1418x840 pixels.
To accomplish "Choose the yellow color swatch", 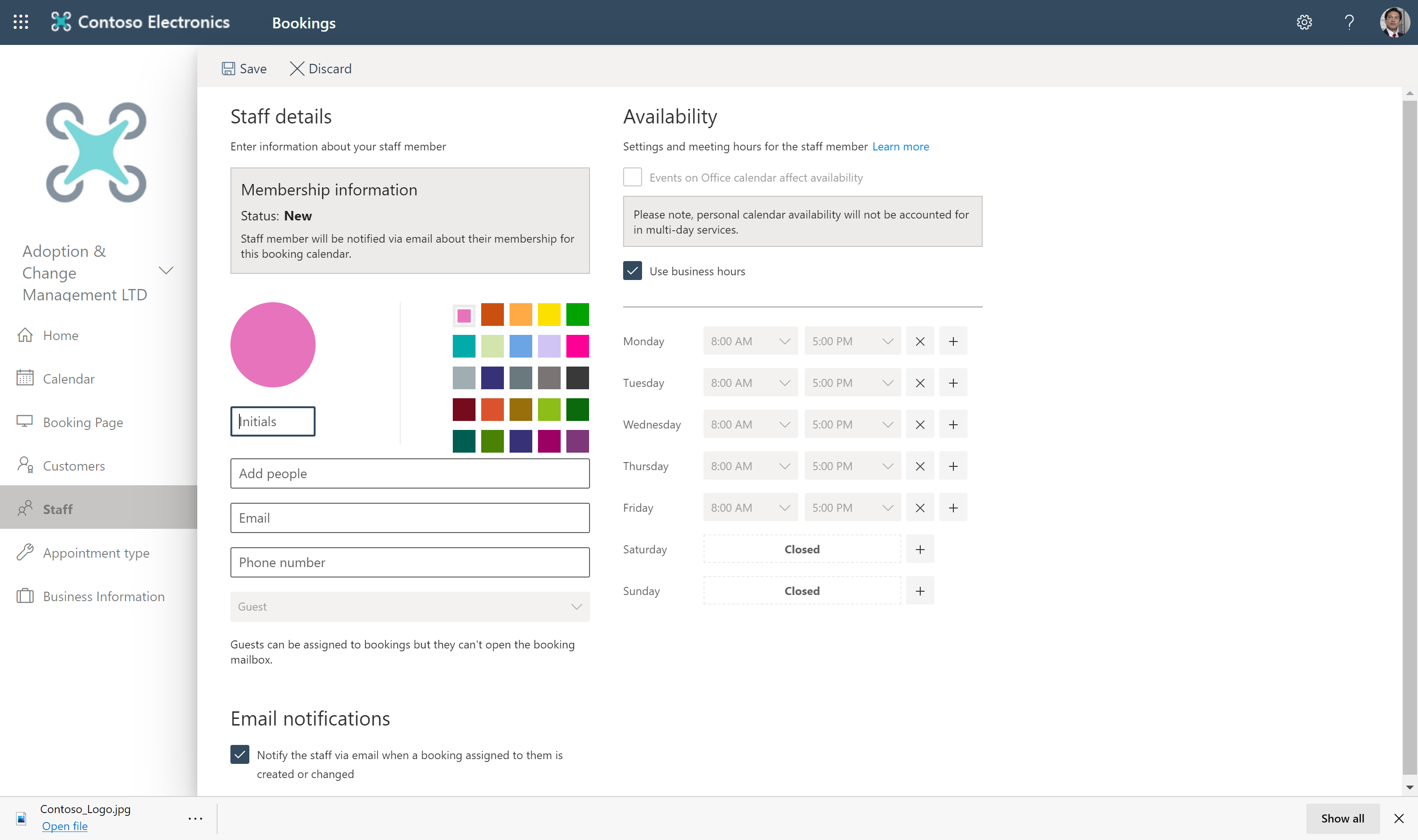I will pyautogui.click(x=548, y=315).
